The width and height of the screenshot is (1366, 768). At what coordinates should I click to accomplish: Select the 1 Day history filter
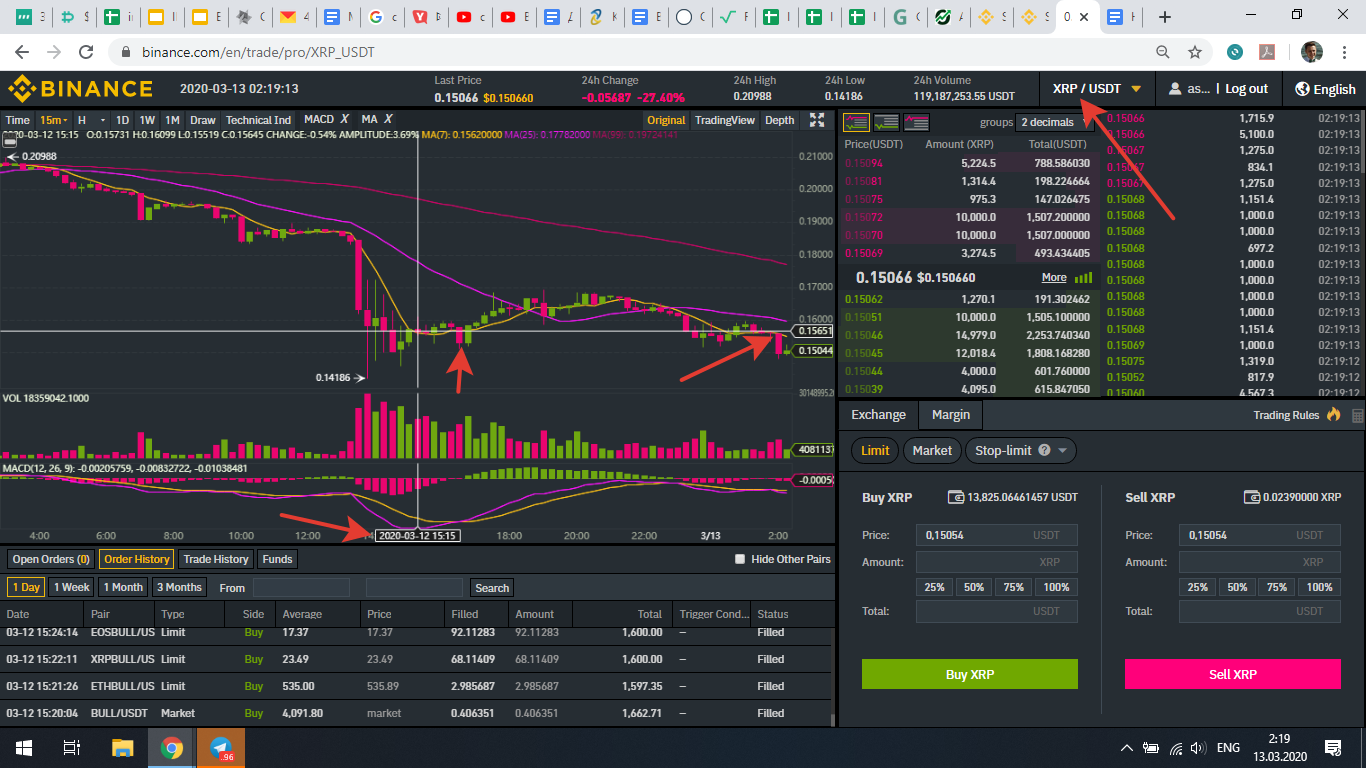point(26,587)
